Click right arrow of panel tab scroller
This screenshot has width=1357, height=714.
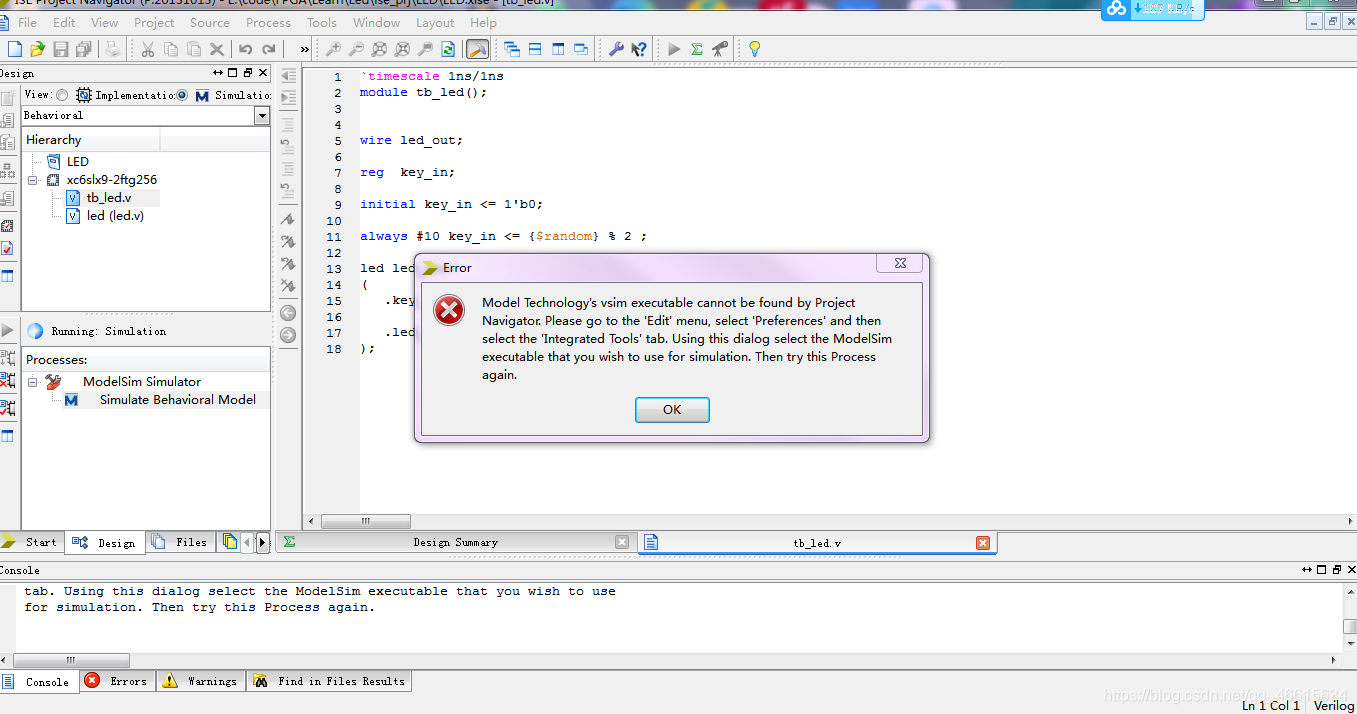point(263,542)
